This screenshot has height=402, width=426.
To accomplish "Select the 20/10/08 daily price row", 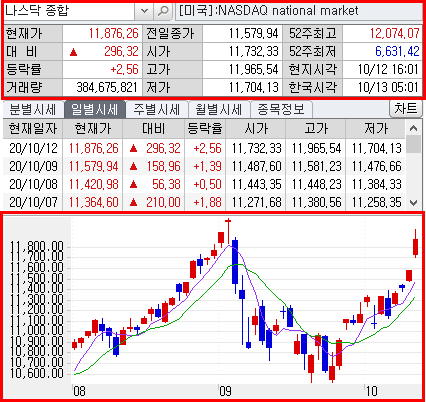I will click(x=204, y=184).
